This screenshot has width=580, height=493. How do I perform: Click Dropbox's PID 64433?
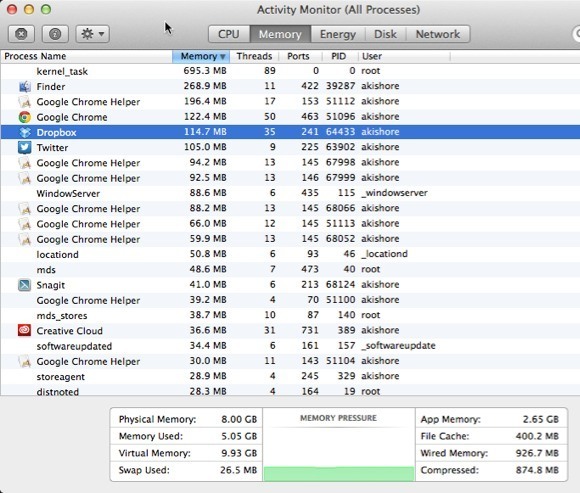(340, 132)
